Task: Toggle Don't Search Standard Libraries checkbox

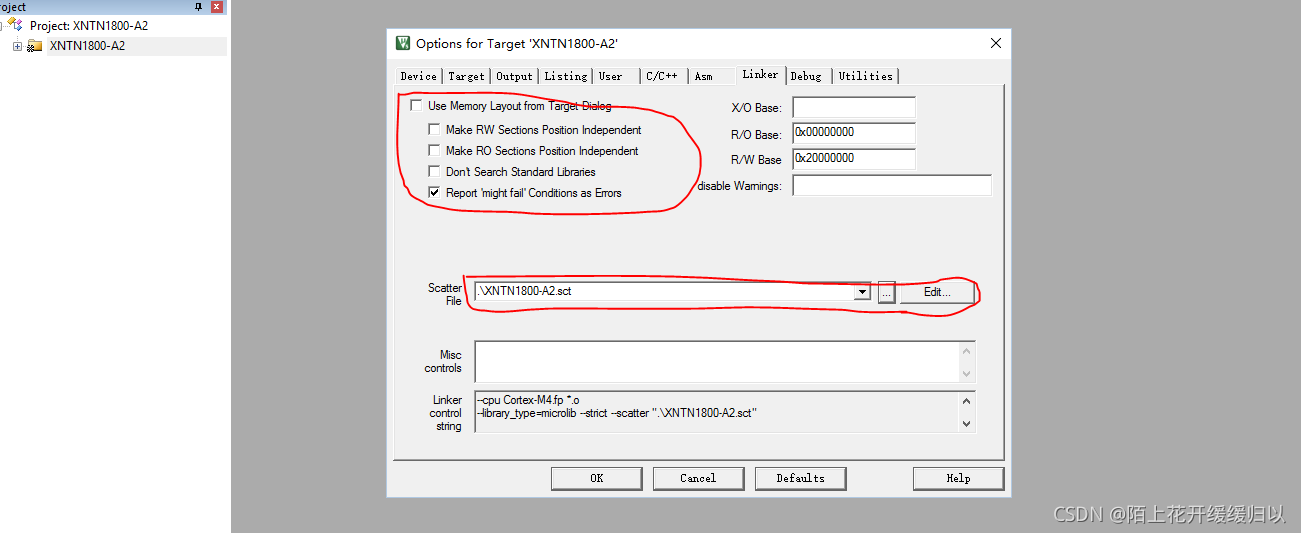Action: 434,171
